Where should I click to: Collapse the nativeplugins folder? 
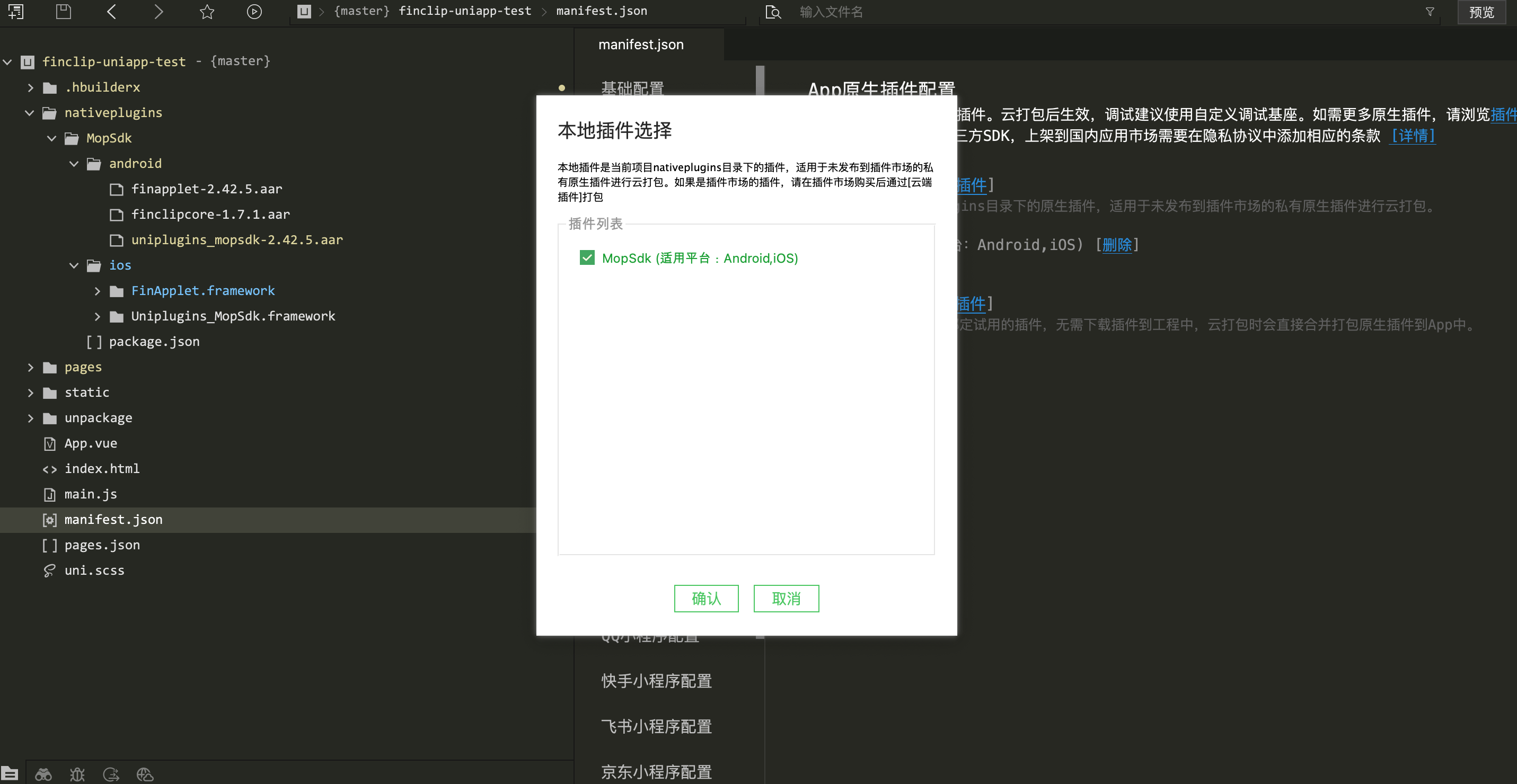(x=30, y=113)
